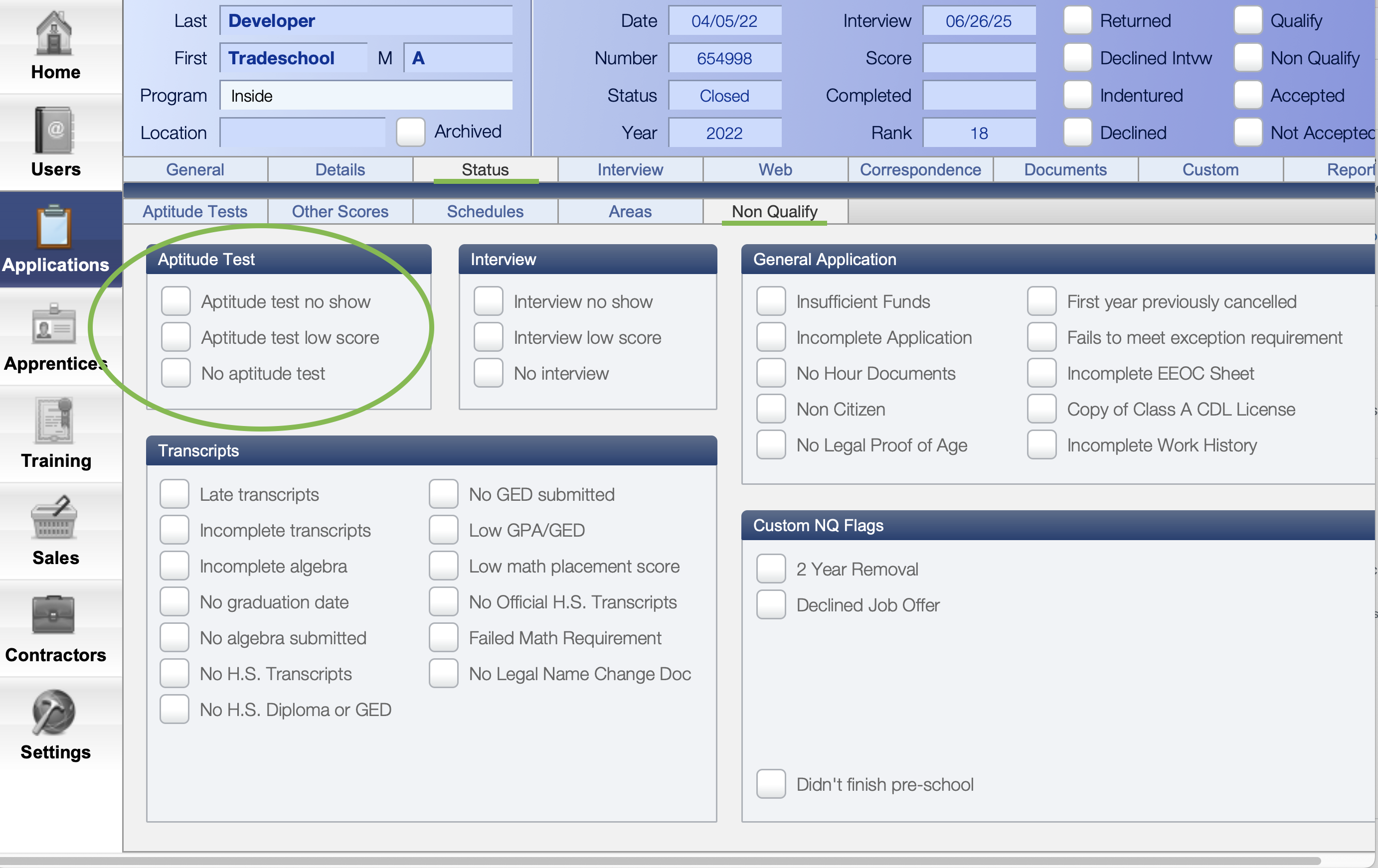Open the Home section icon
The image size is (1378, 868).
(54, 34)
